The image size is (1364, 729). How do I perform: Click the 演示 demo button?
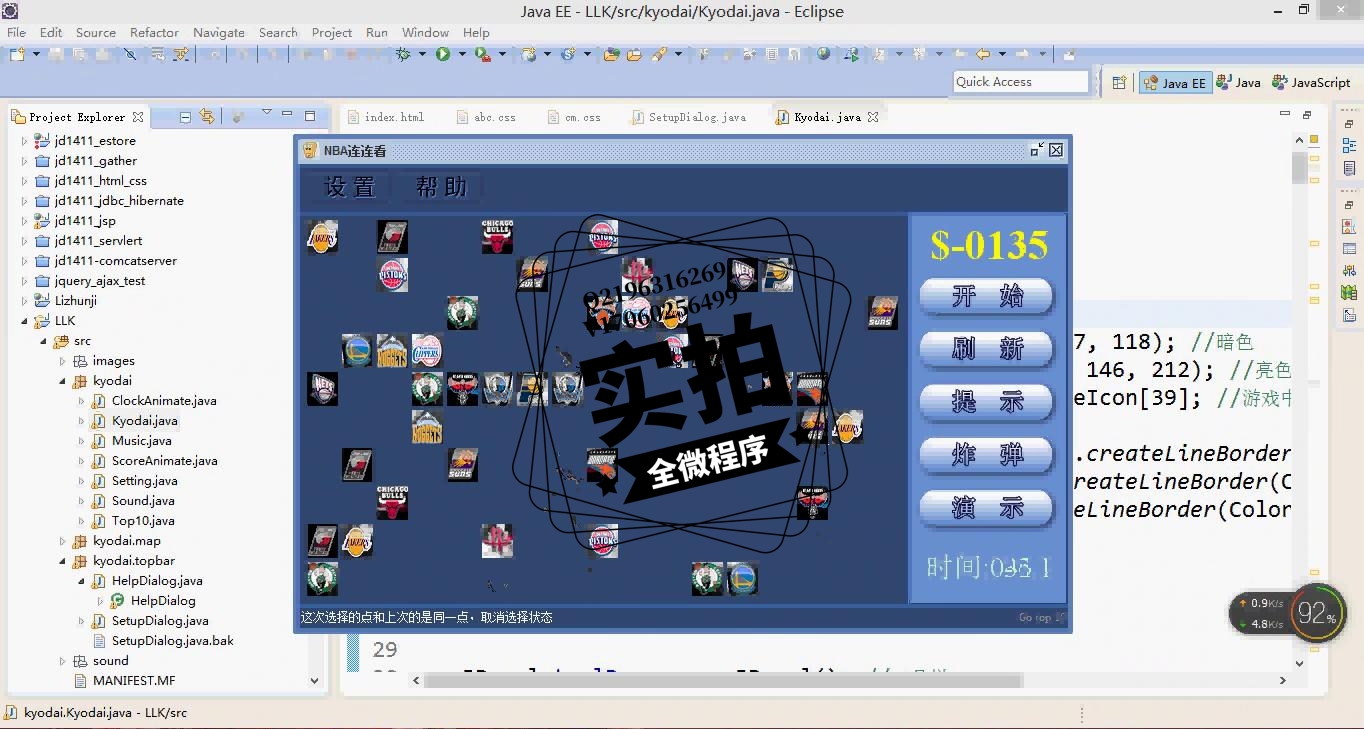pos(987,508)
